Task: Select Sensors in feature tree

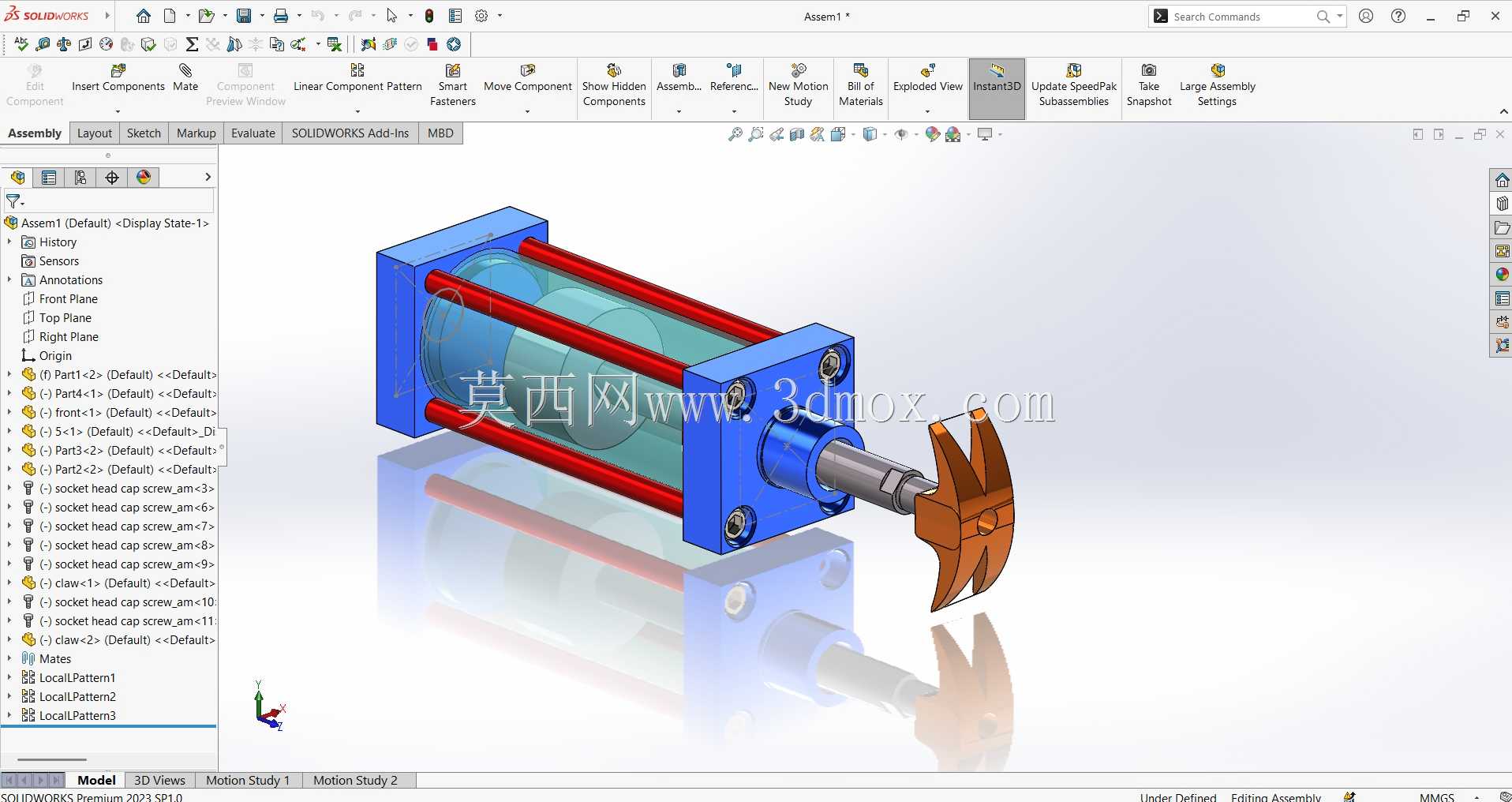Action: click(59, 261)
